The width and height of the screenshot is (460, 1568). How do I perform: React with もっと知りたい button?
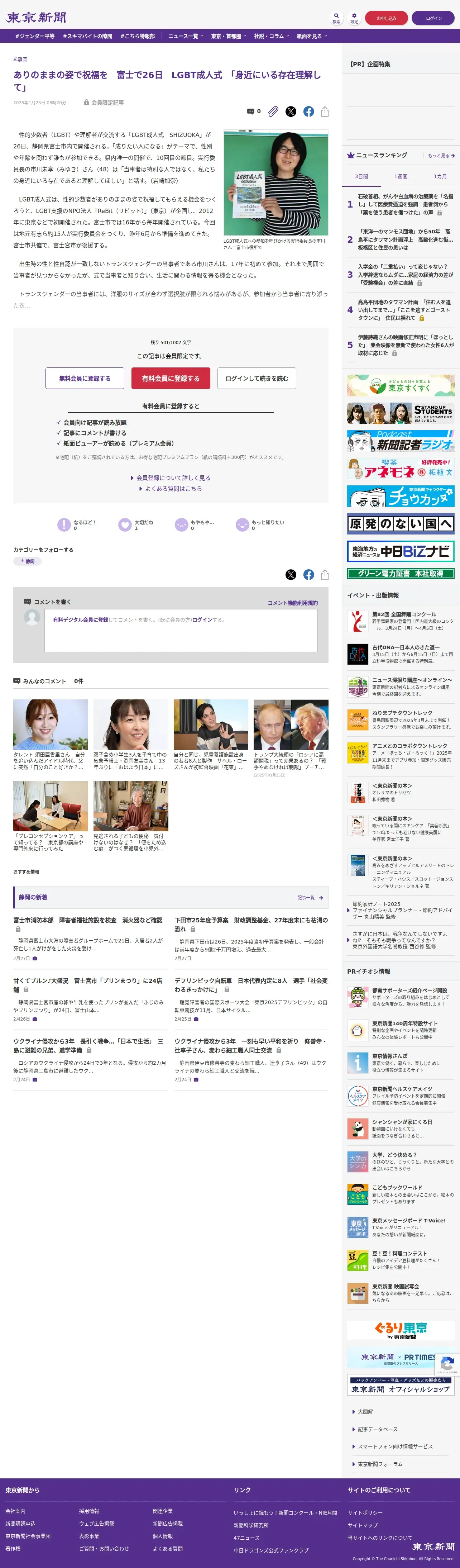tap(260, 525)
